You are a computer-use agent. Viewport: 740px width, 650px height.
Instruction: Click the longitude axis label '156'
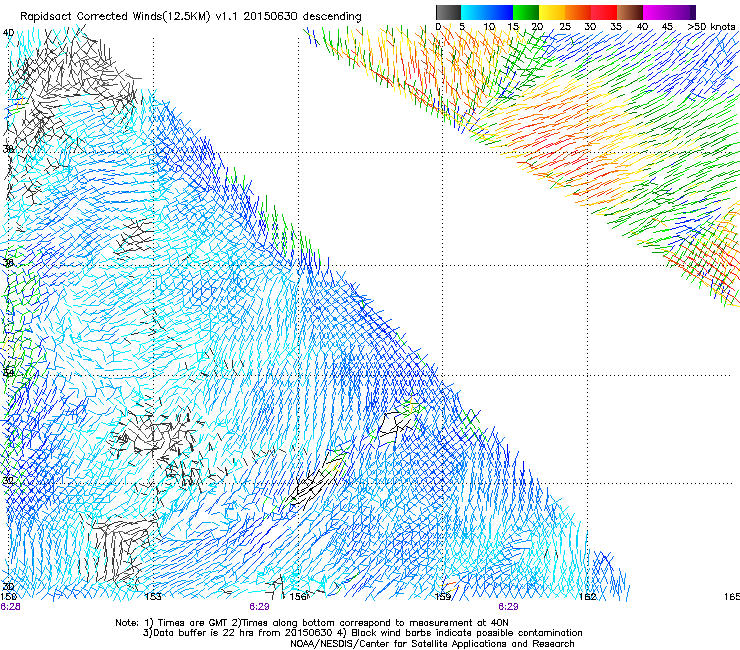click(298, 597)
